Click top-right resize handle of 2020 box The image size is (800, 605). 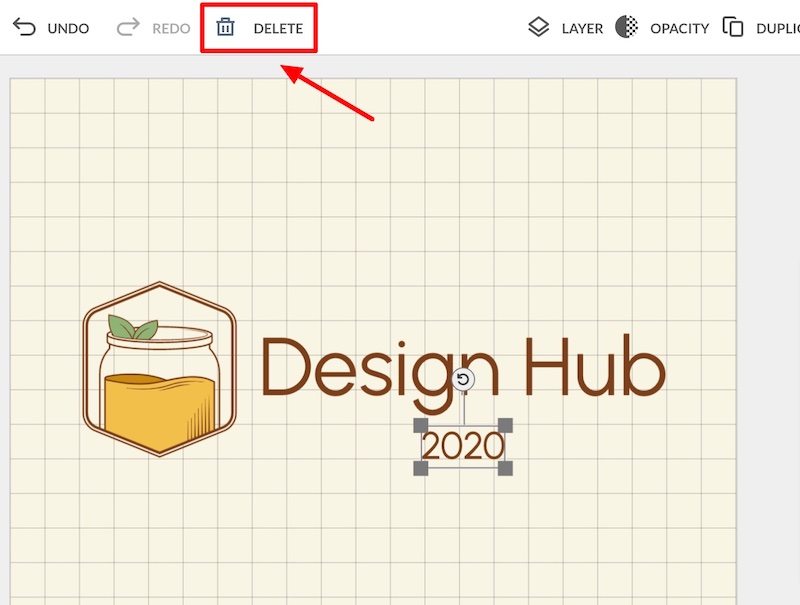tap(505, 425)
